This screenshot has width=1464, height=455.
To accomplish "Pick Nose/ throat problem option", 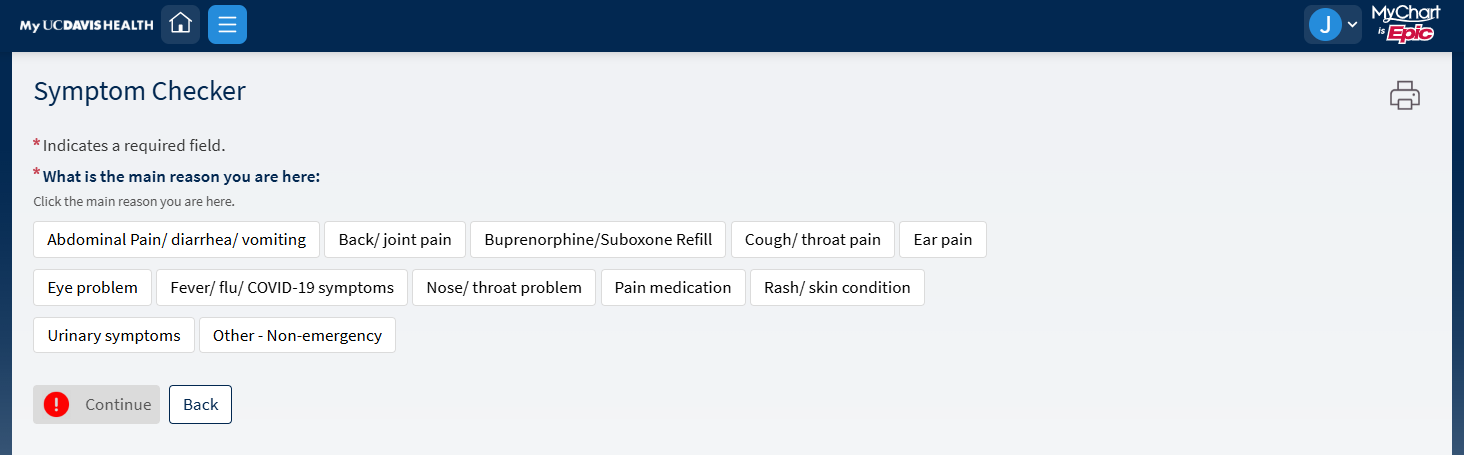I will [x=504, y=288].
